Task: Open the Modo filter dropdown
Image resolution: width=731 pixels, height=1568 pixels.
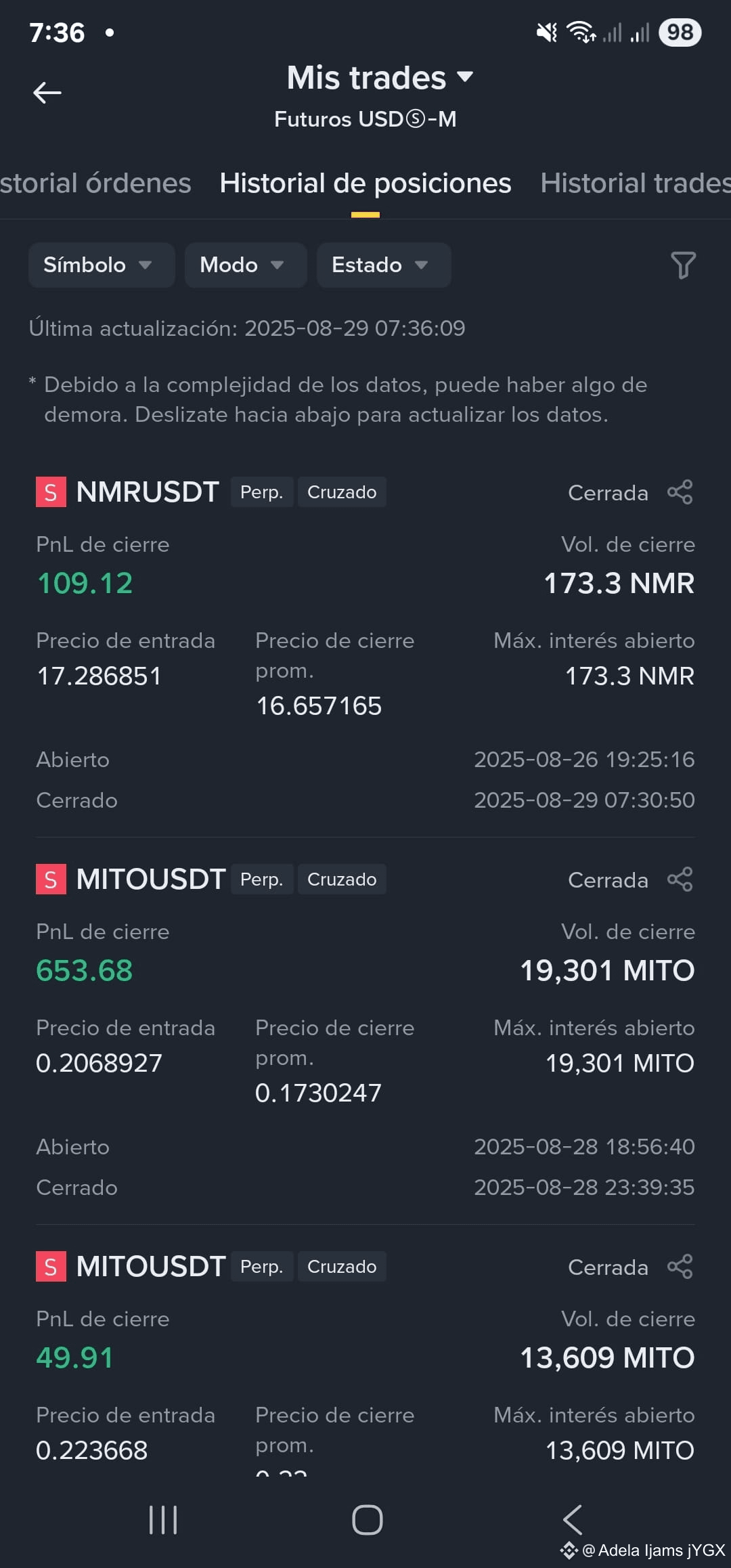Action: click(246, 265)
